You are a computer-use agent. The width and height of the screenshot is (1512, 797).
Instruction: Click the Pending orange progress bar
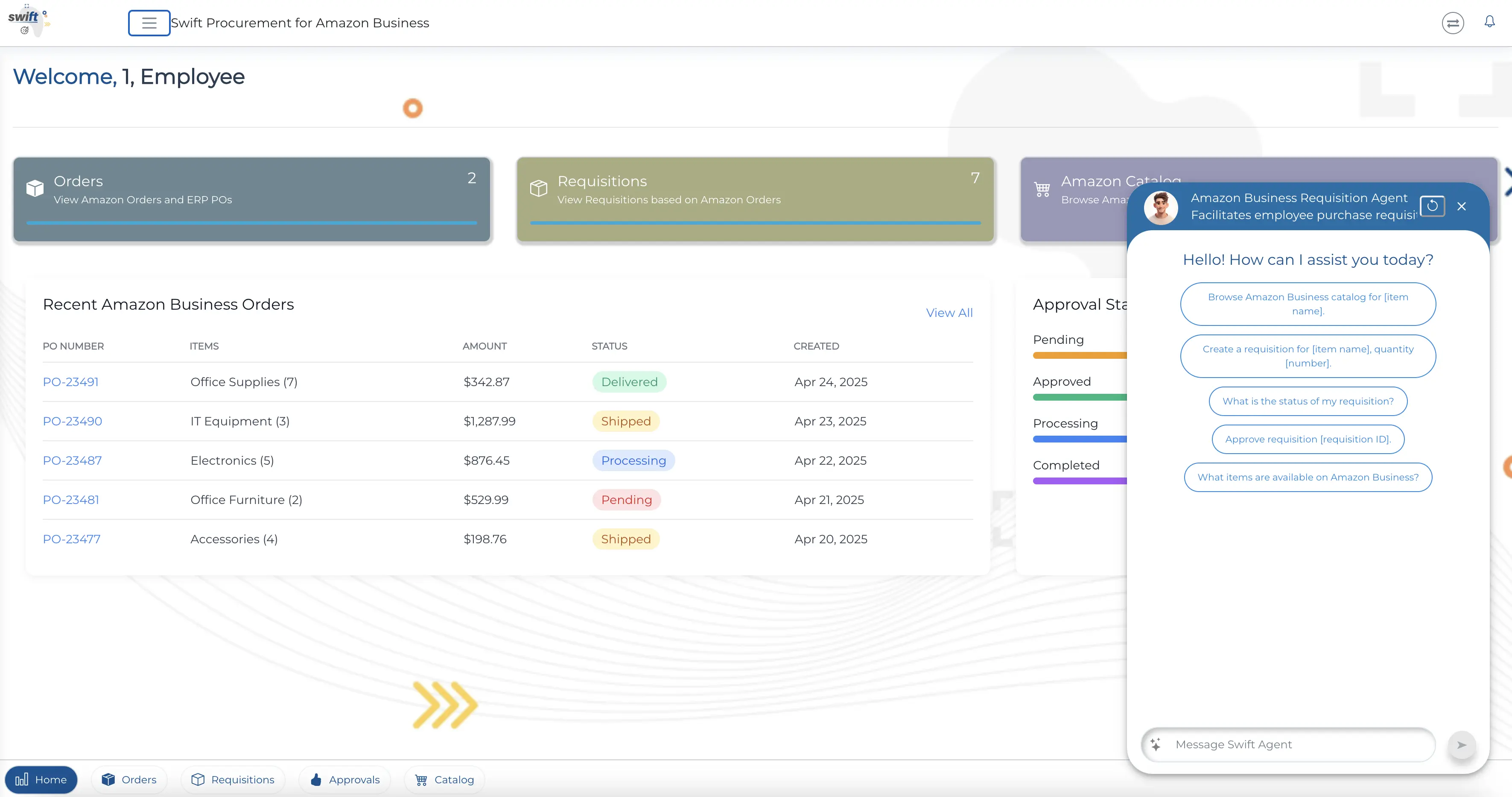pyautogui.click(x=1080, y=355)
